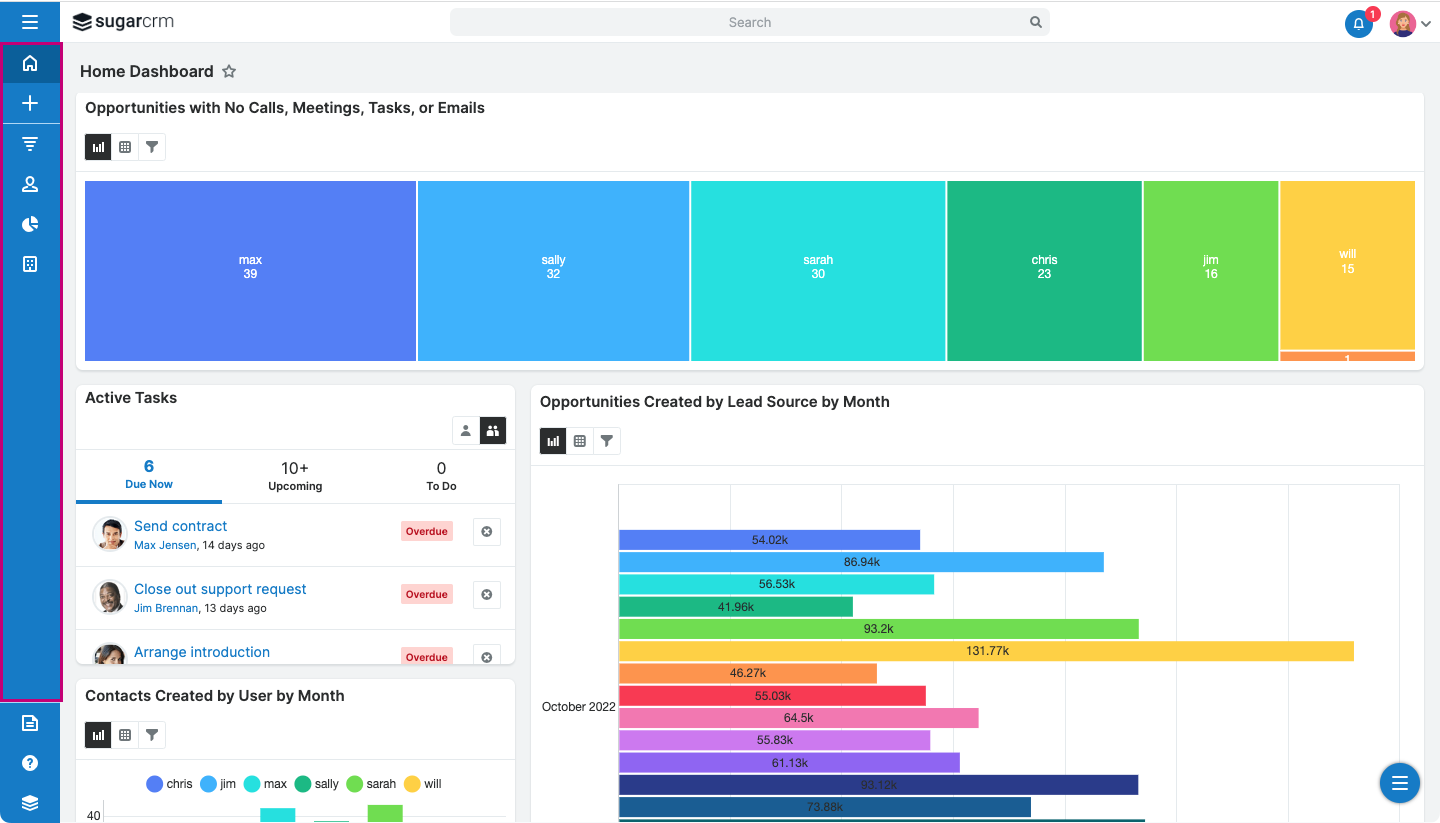Click the plus quick create icon
Screen dimensions: 1440x823
(30, 103)
